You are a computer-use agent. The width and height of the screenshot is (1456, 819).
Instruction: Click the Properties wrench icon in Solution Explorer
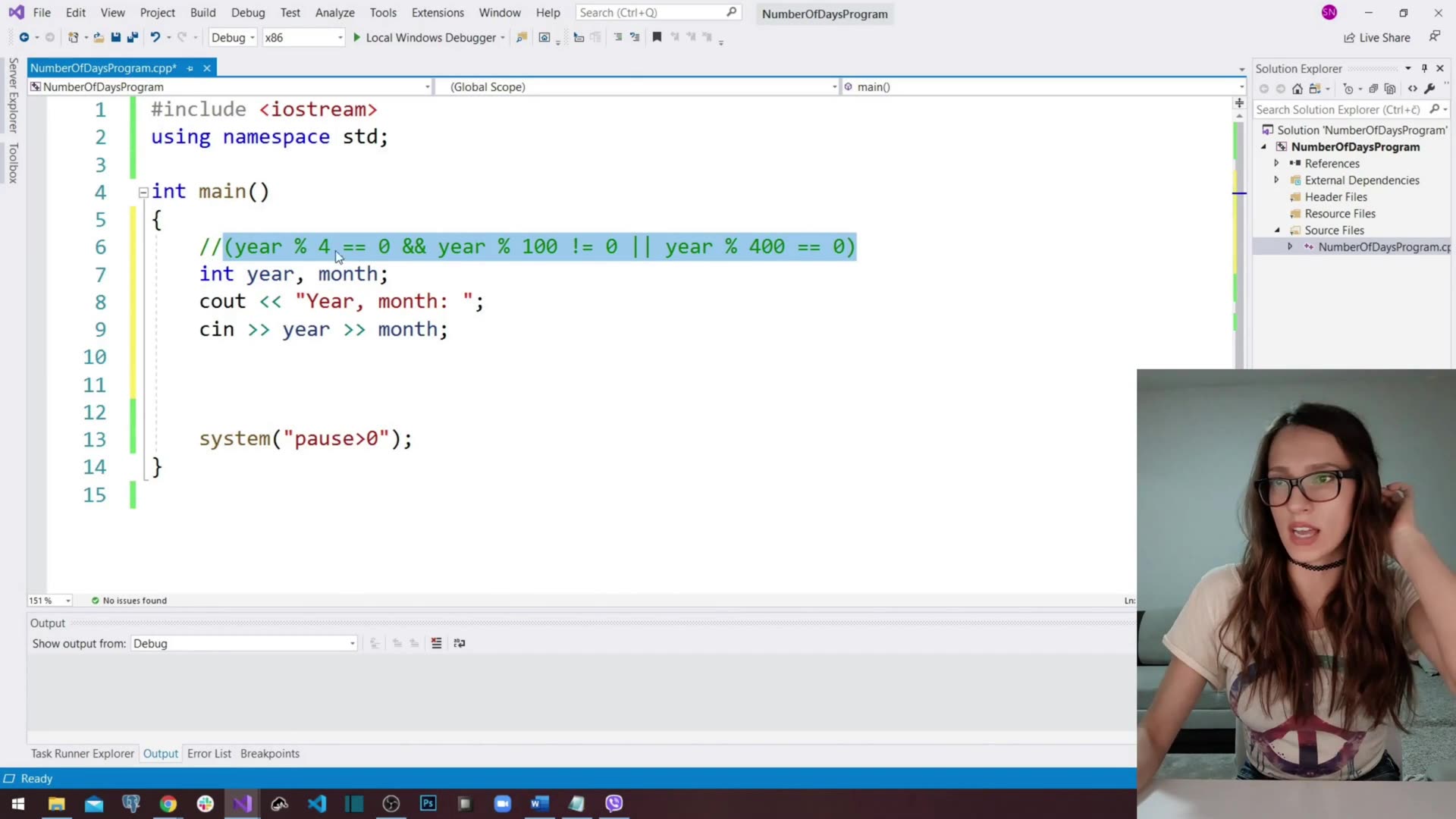[1430, 89]
